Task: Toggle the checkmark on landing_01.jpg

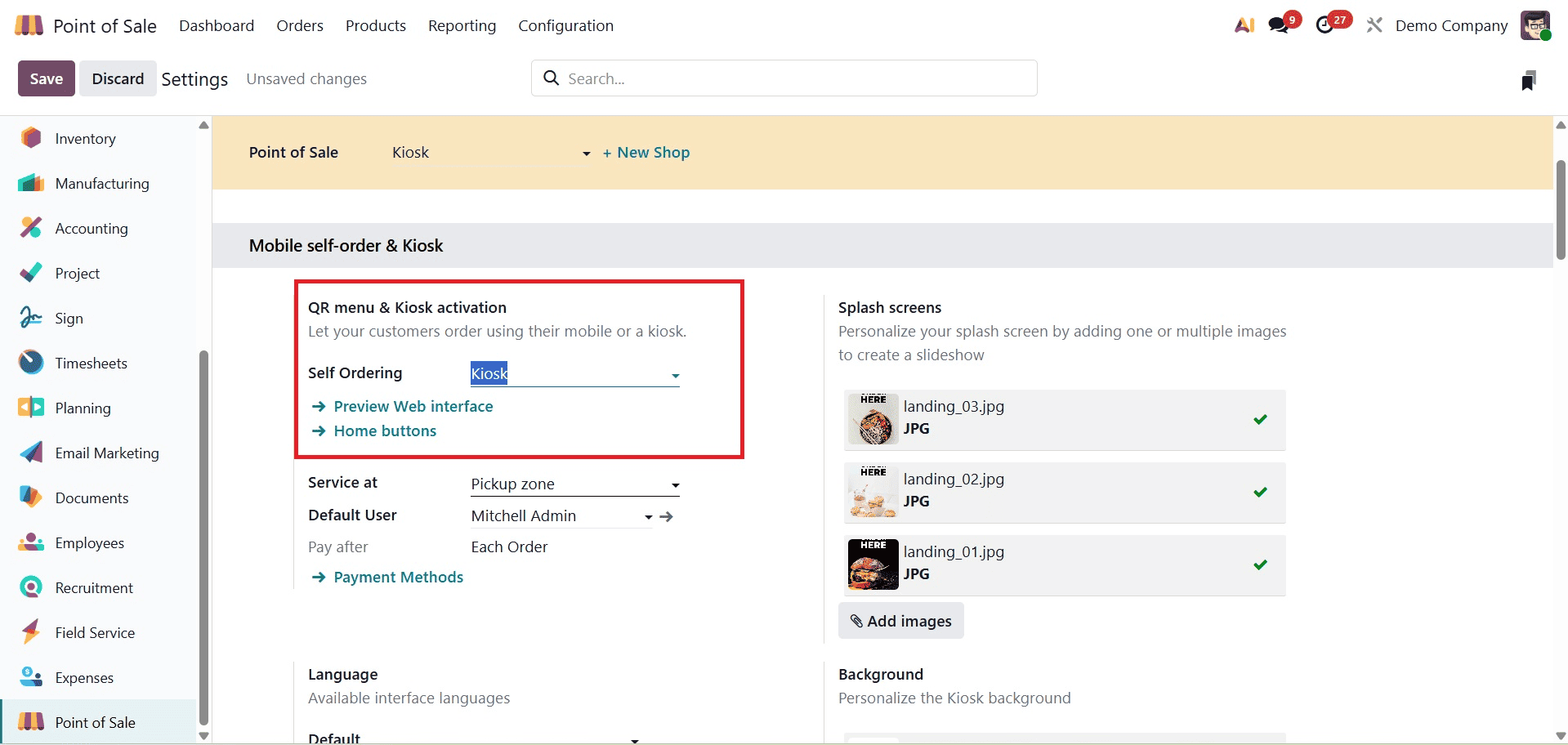Action: tap(1260, 564)
